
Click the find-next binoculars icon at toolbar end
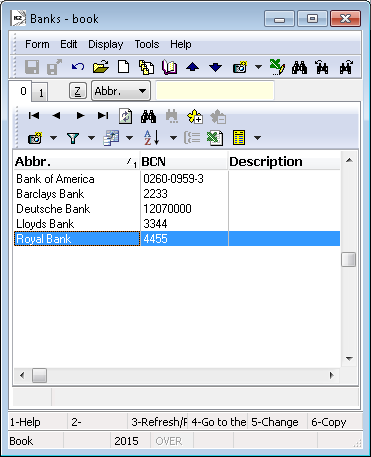346,67
